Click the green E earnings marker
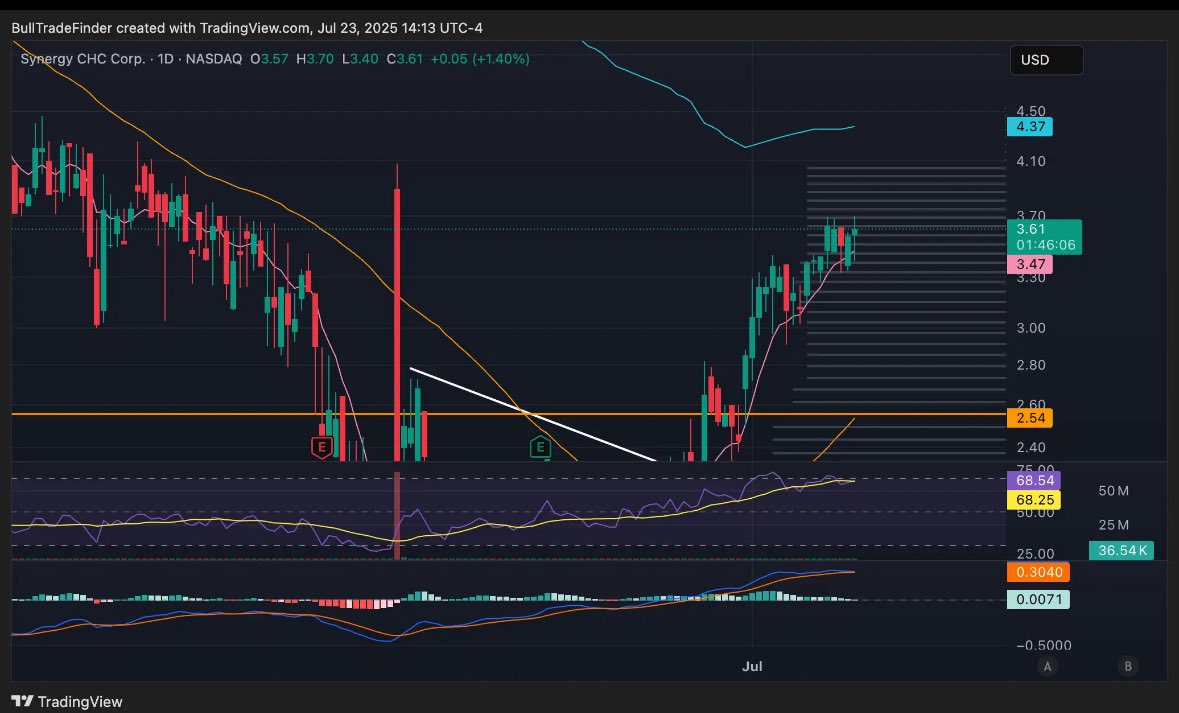Image resolution: width=1179 pixels, height=713 pixels. click(540, 448)
